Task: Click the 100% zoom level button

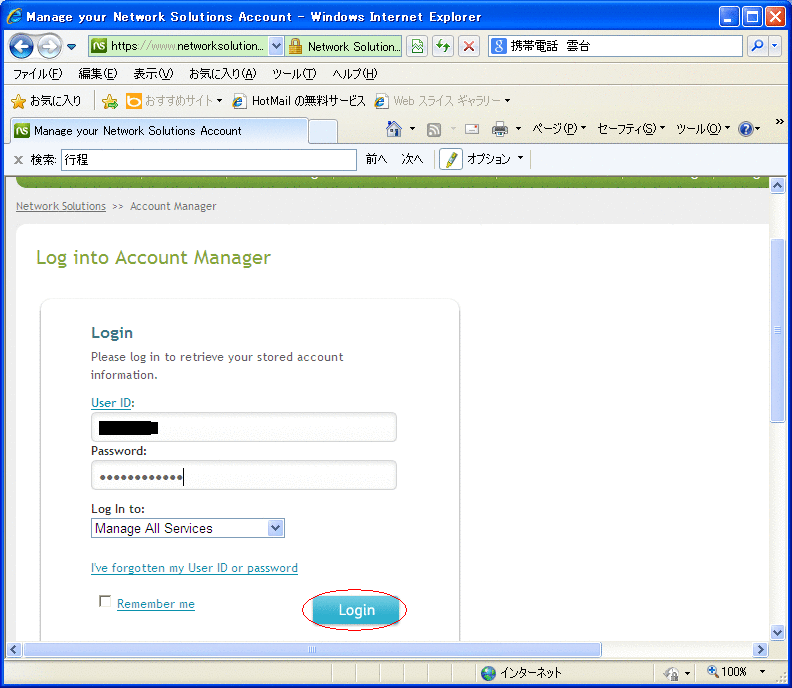Action: [x=726, y=672]
